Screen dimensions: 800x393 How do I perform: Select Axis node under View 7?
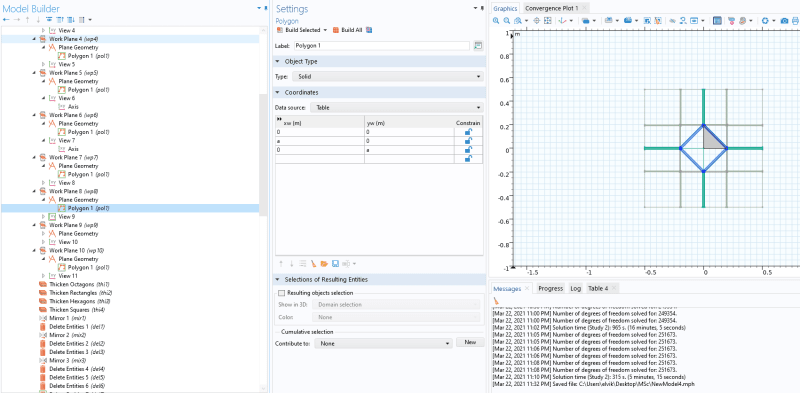(73, 149)
